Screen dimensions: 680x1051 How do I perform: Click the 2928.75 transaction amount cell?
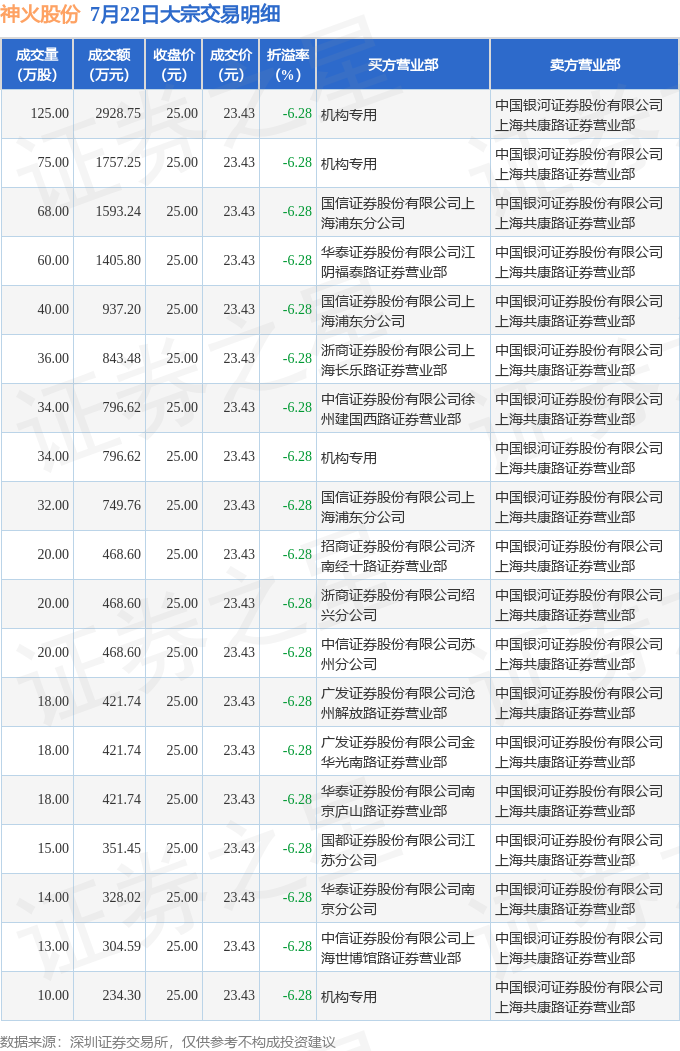point(118,113)
